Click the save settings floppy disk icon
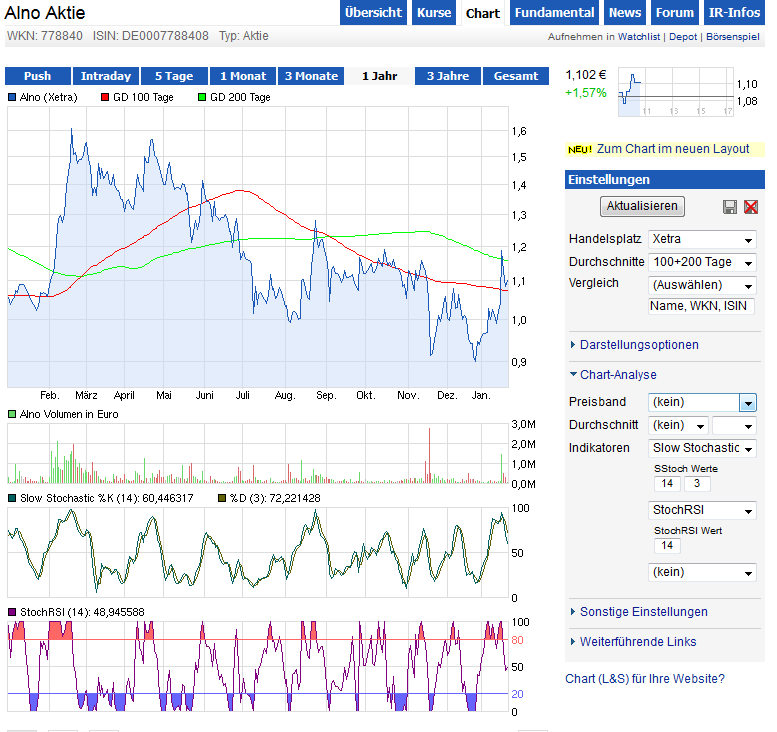Viewport: 777px width, 732px height. point(730,207)
